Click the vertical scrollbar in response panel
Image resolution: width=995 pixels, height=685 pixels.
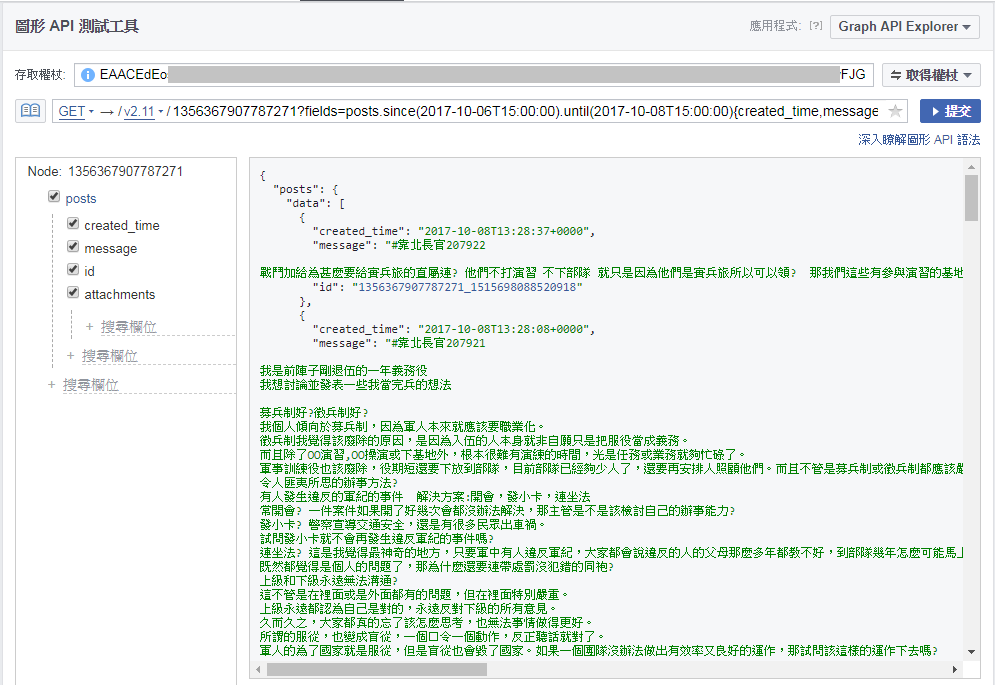point(971,198)
